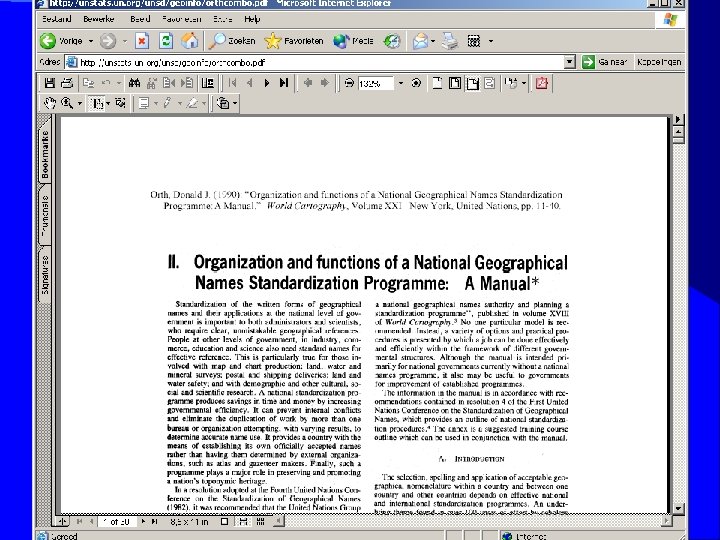This screenshot has height=540, width=720.
Task: Open the Signatures side tab
Action: 45,275
